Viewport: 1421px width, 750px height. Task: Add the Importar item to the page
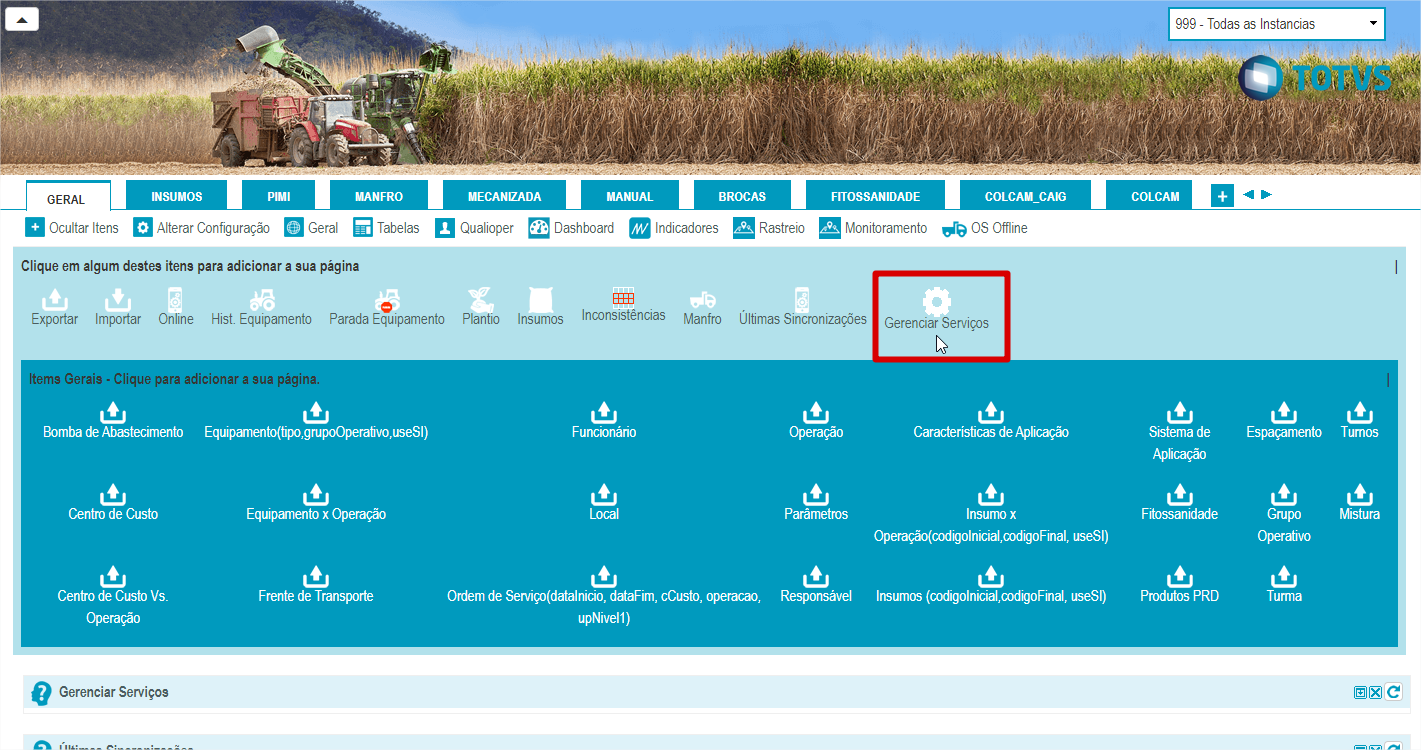[118, 307]
